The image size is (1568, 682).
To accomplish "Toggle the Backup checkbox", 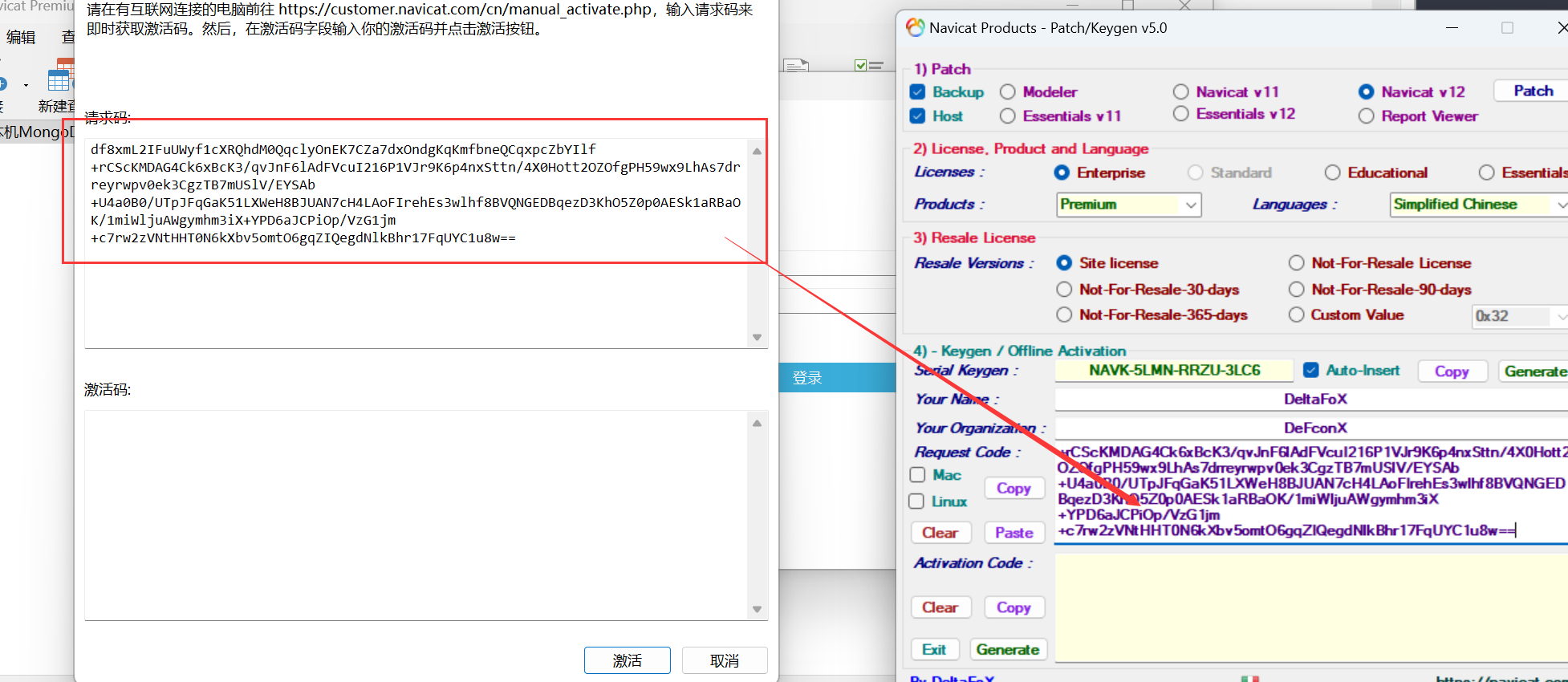I will tap(918, 91).
